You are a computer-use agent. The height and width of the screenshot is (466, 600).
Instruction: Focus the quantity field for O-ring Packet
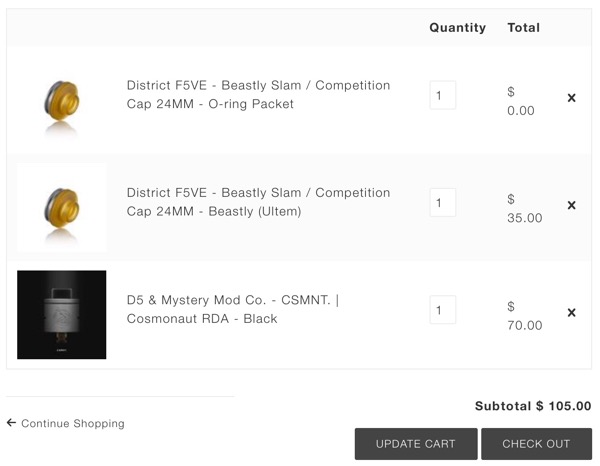click(x=442, y=95)
